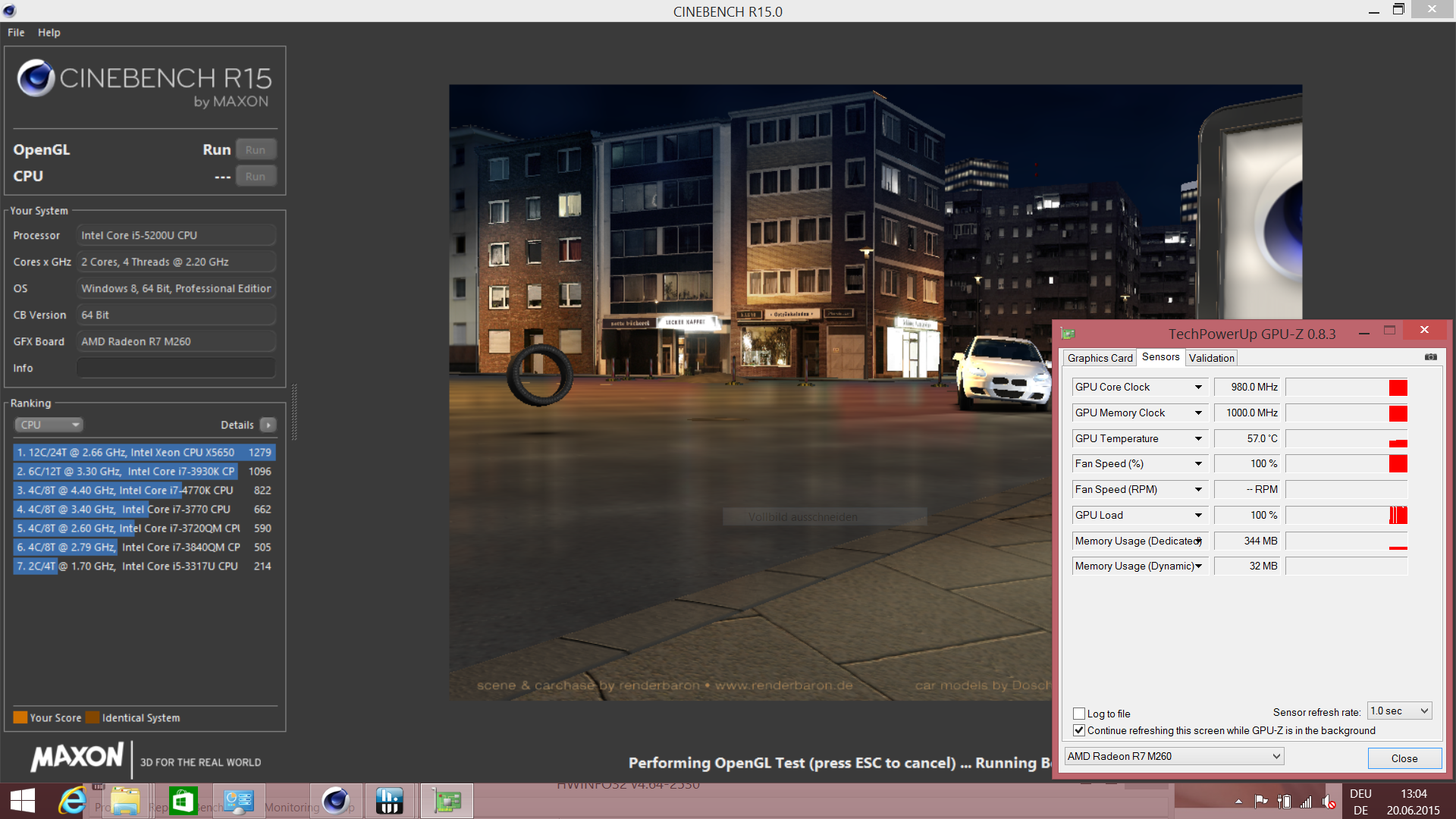The width and height of the screenshot is (1456, 819).
Task: Open the Sensor refresh rate dropdown
Action: tap(1399, 711)
